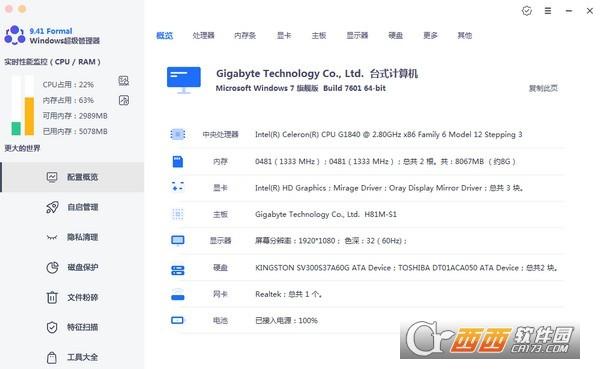The image size is (600, 369).
Task: Click the Realtek network card text
Action: click(289, 294)
